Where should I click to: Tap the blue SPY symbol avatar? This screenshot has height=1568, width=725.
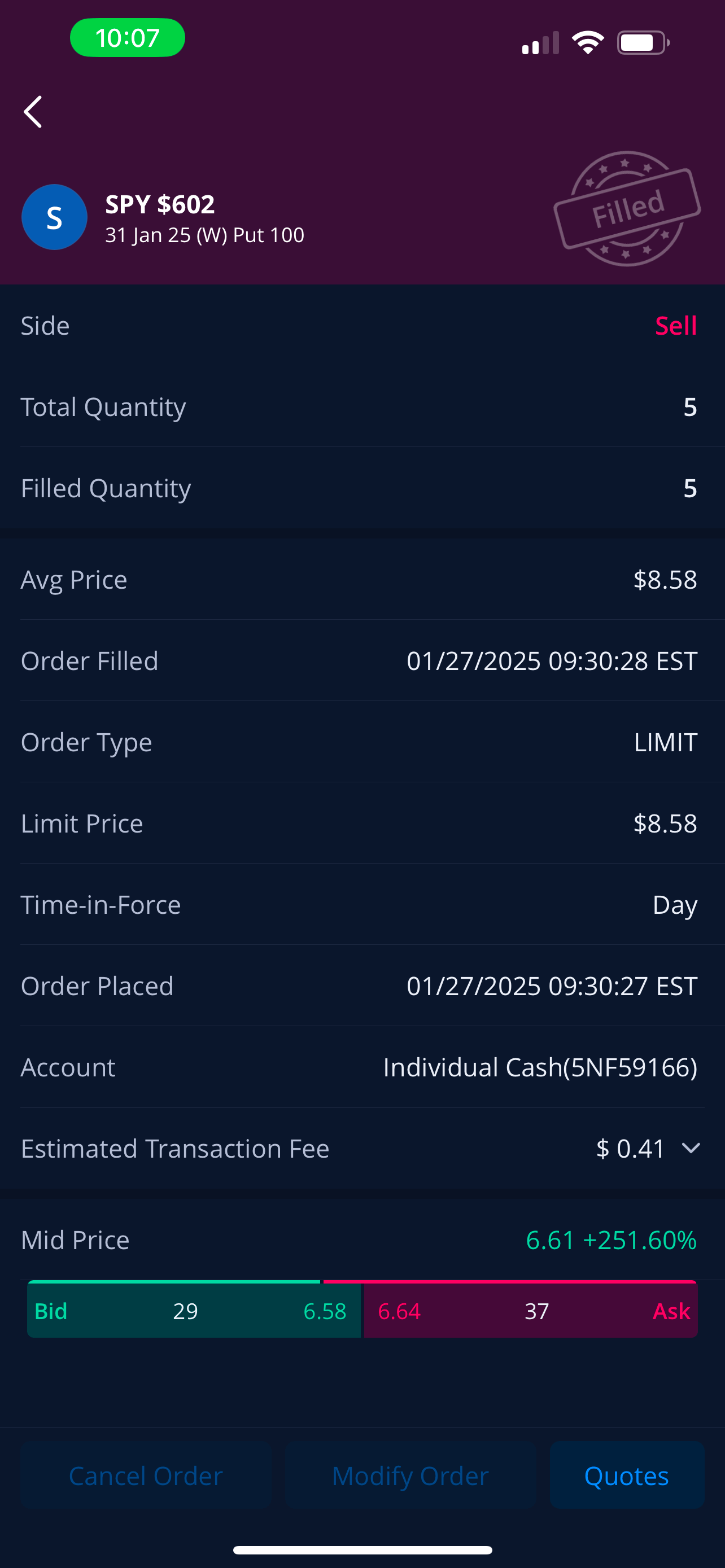pyautogui.click(x=54, y=217)
